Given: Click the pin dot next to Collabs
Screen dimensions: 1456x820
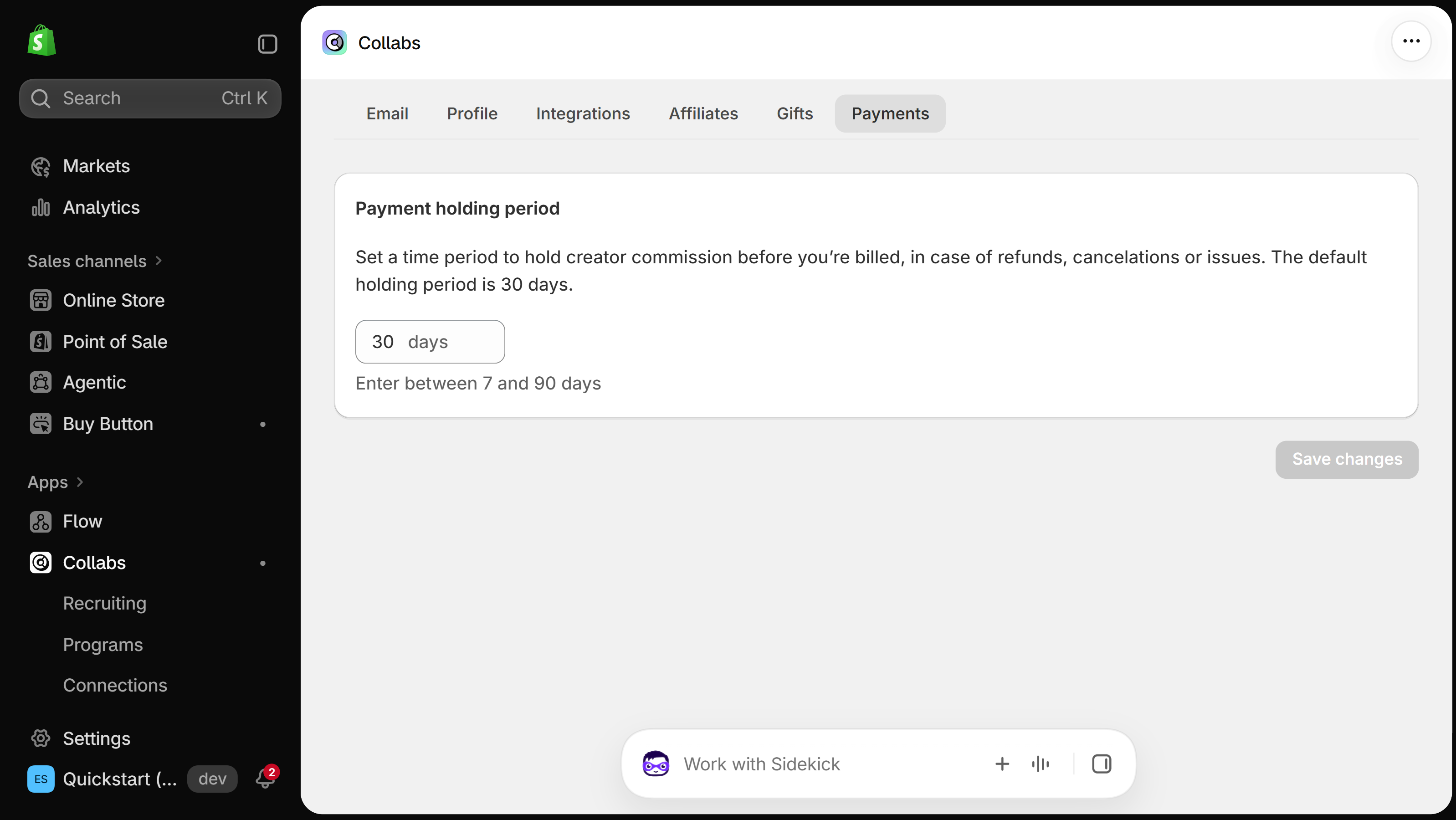Looking at the screenshot, I should tap(263, 564).
